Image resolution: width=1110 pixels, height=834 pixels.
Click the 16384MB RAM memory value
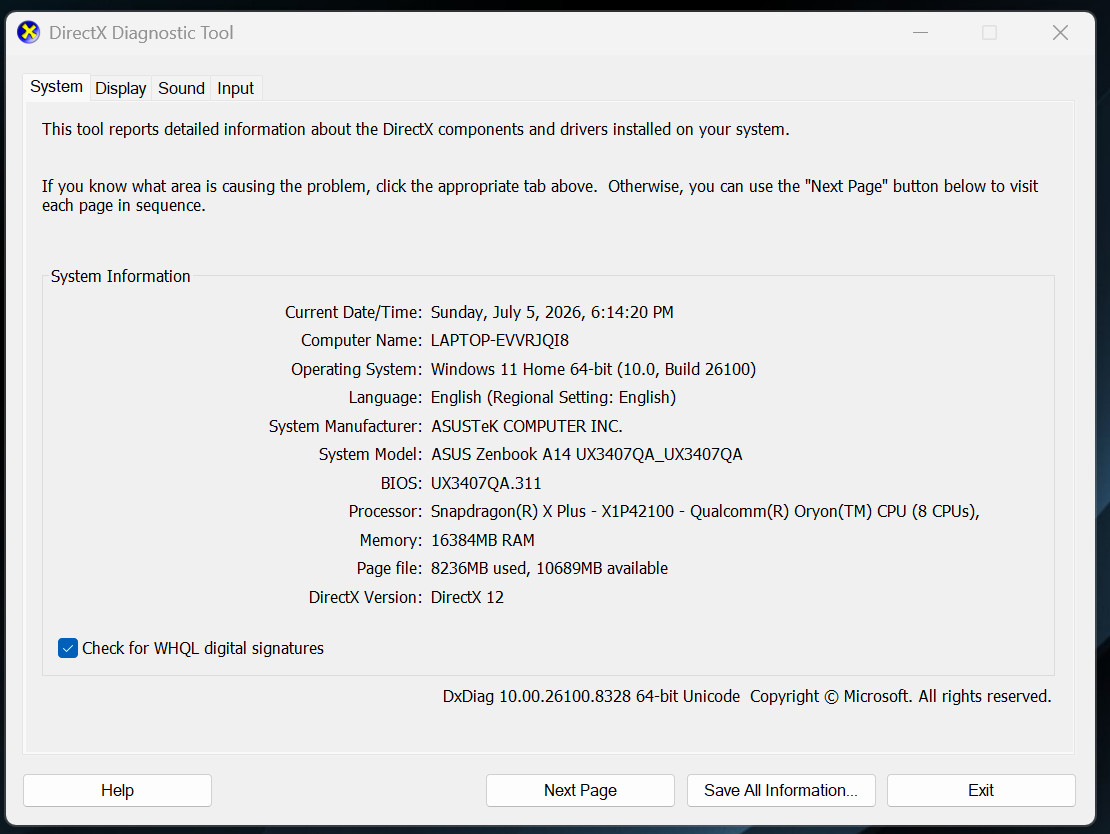[x=483, y=540]
